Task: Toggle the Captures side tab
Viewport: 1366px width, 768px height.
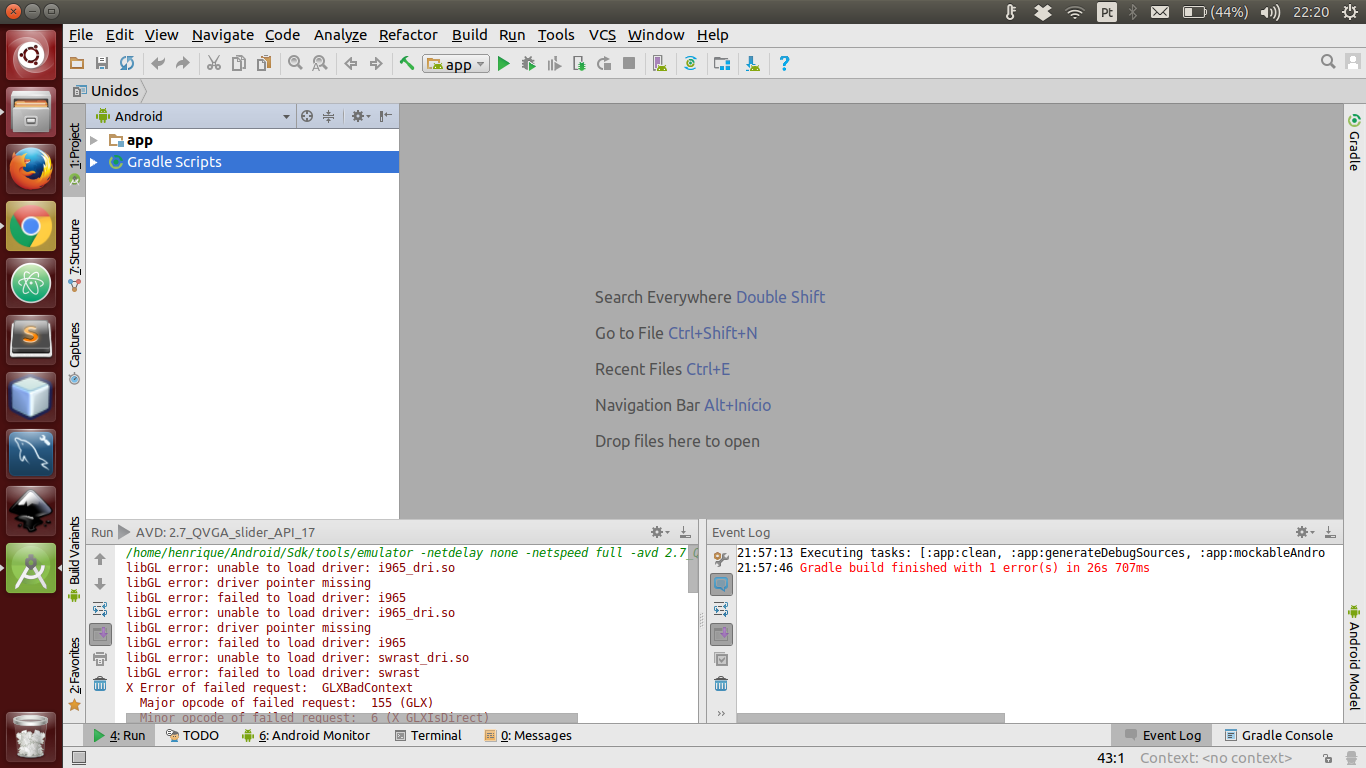Action: click(x=74, y=353)
